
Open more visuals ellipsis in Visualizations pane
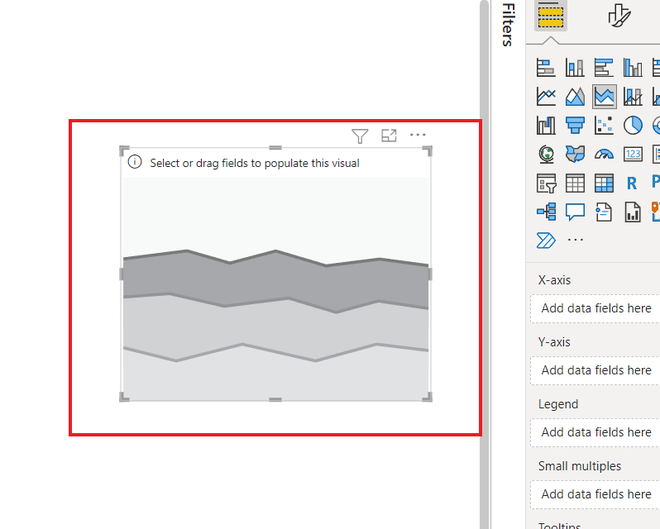coord(575,240)
